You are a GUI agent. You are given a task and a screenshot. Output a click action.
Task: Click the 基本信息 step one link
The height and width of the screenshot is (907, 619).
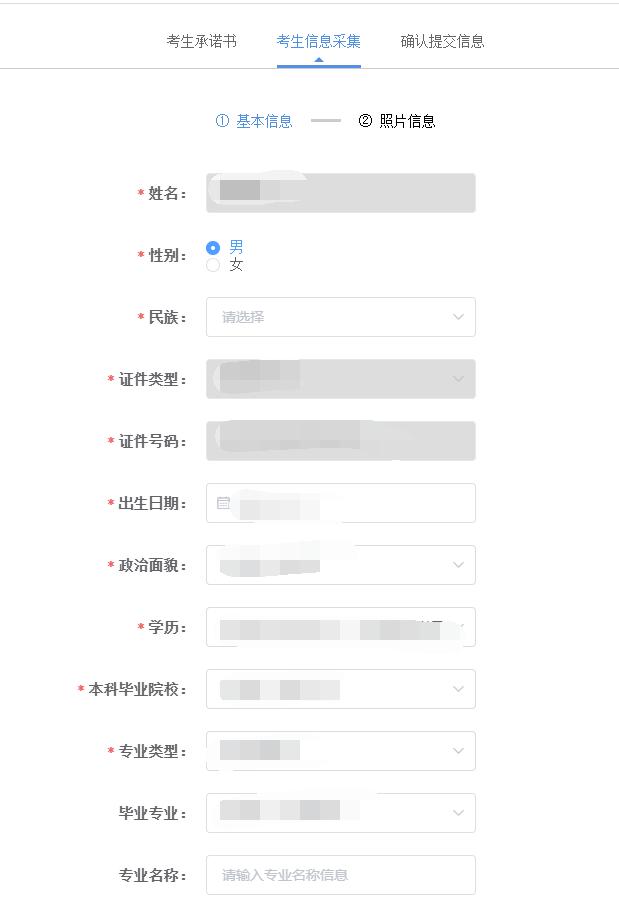point(264,121)
